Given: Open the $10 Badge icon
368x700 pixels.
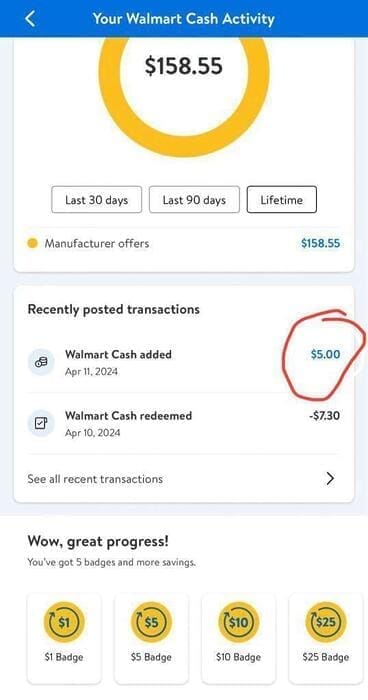Looking at the screenshot, I should coord(238,622).
